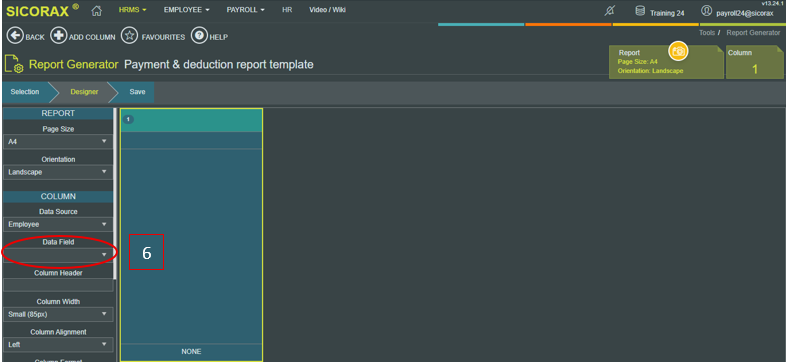
Task: Open the Column Alignment dropdown showing Left
Action: [x=58, y=344]
